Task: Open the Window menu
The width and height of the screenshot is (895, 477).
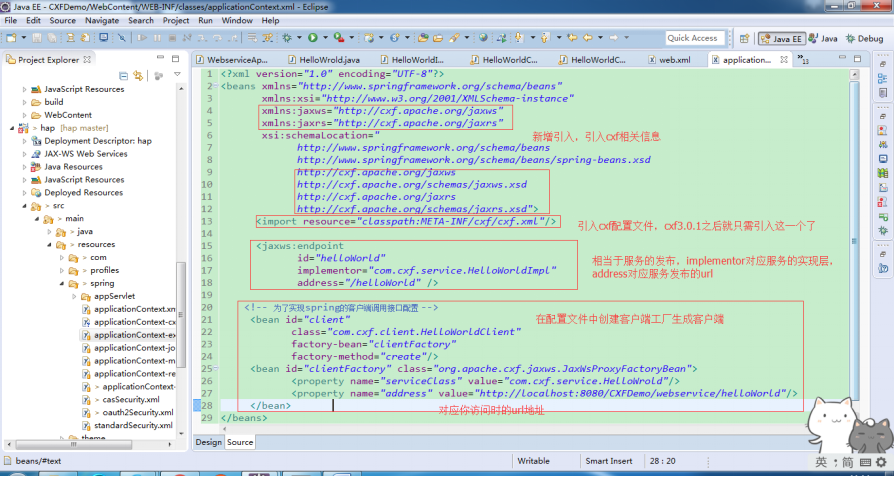Action: 237,21
